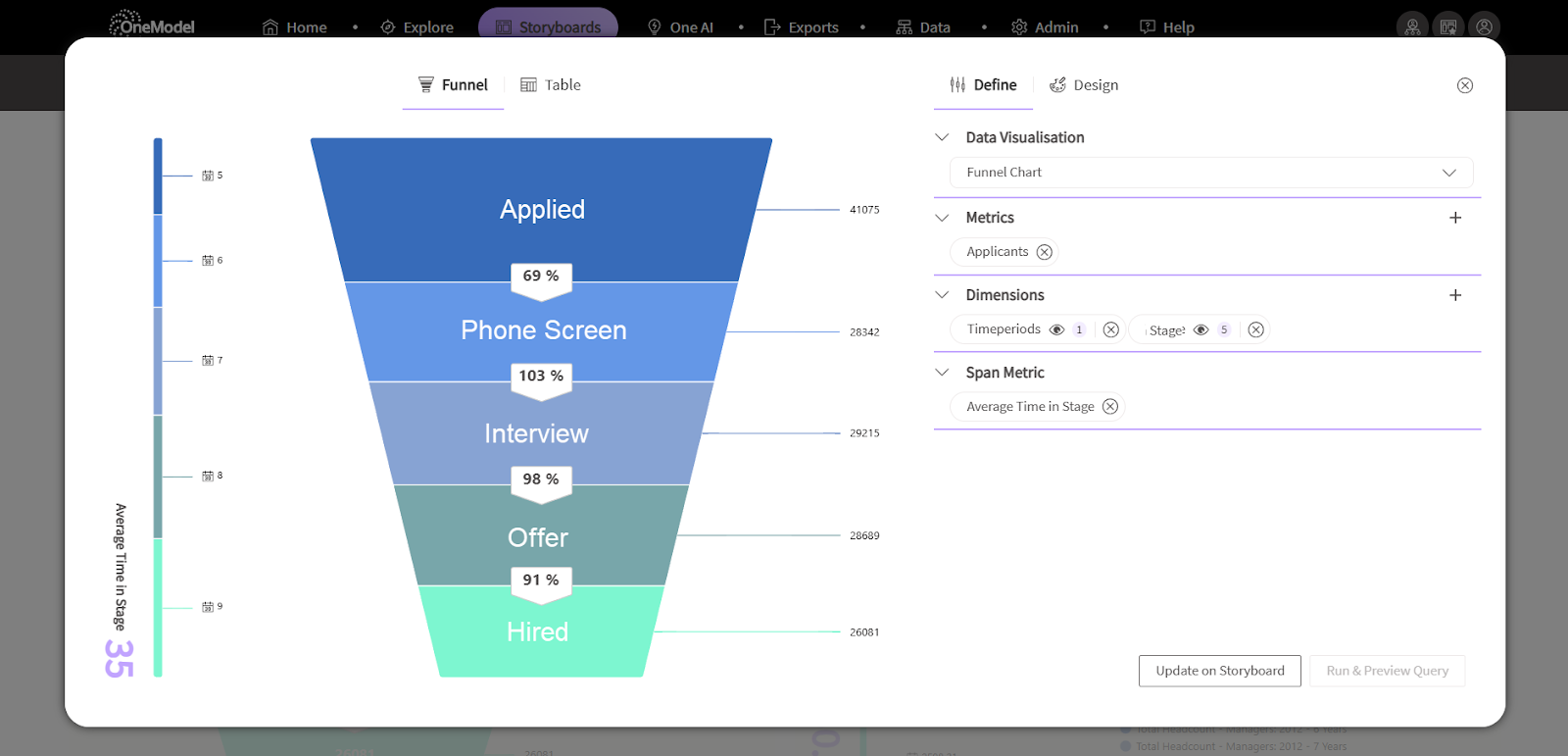The width and height of the screenshot is (1568, 756).
Task: Remove the Timeperiods dimension
Action: click(1110, 329)
